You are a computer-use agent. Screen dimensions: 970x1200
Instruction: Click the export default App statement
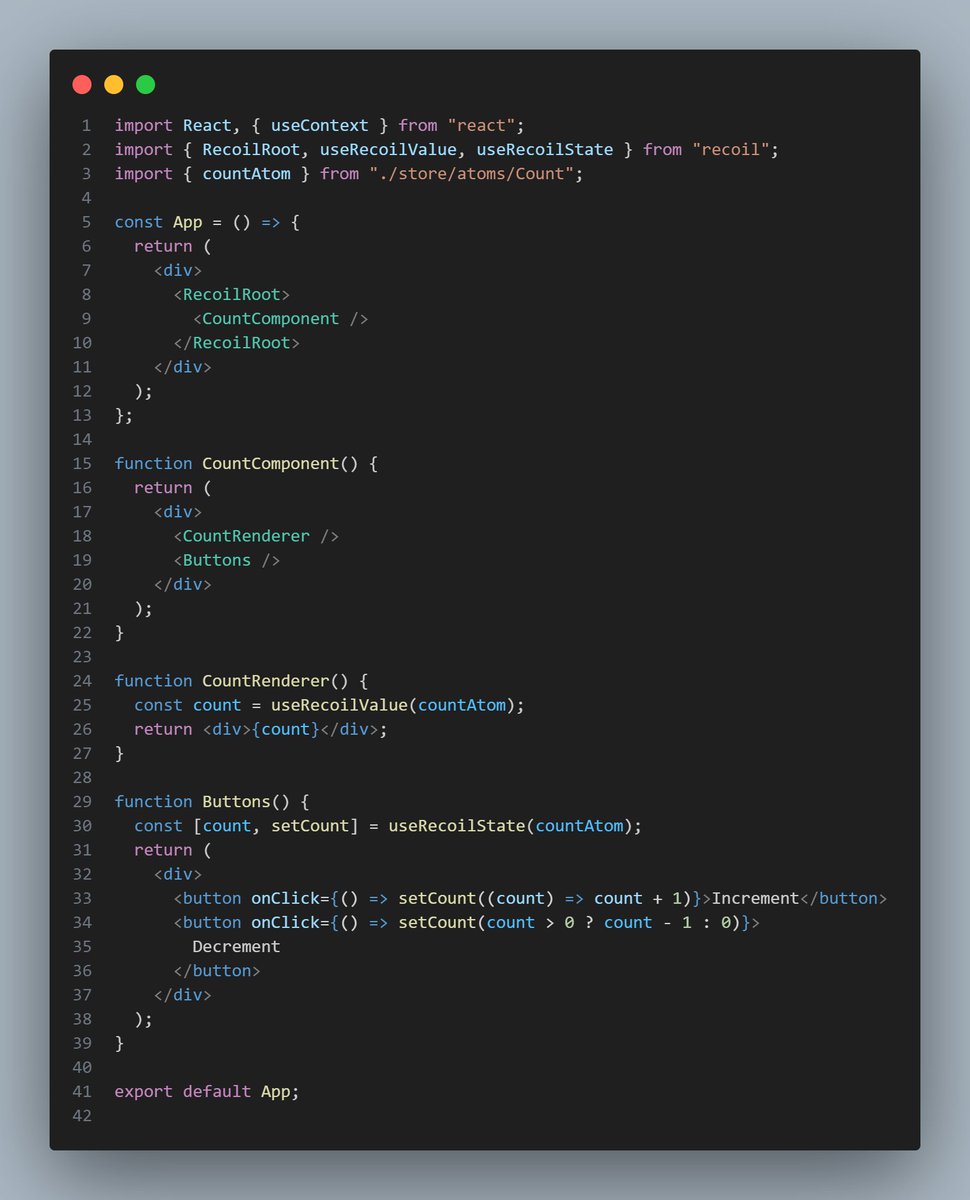(205, 1091)
